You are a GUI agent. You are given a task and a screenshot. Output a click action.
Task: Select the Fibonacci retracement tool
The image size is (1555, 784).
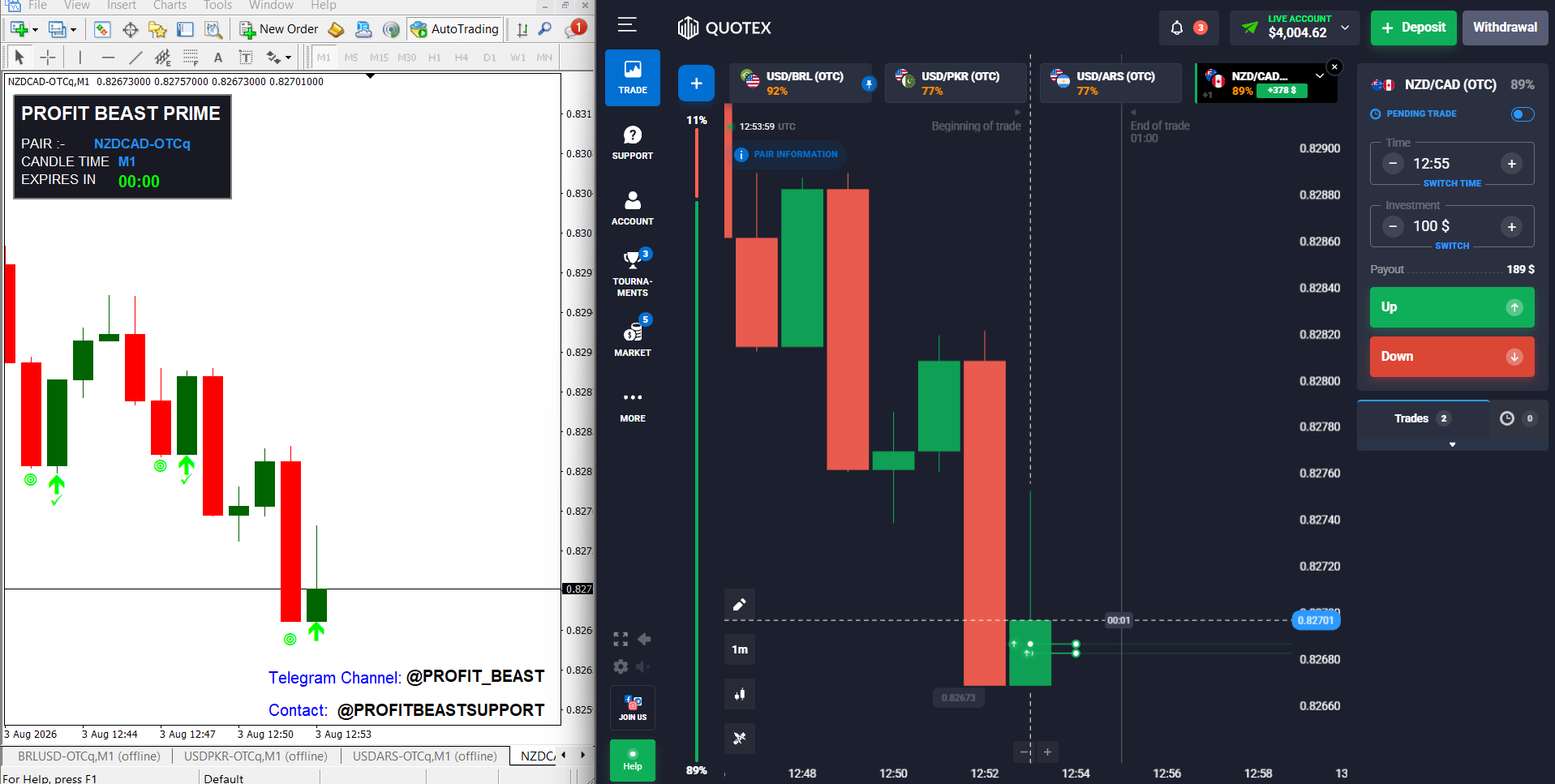[x=191, y=57]
